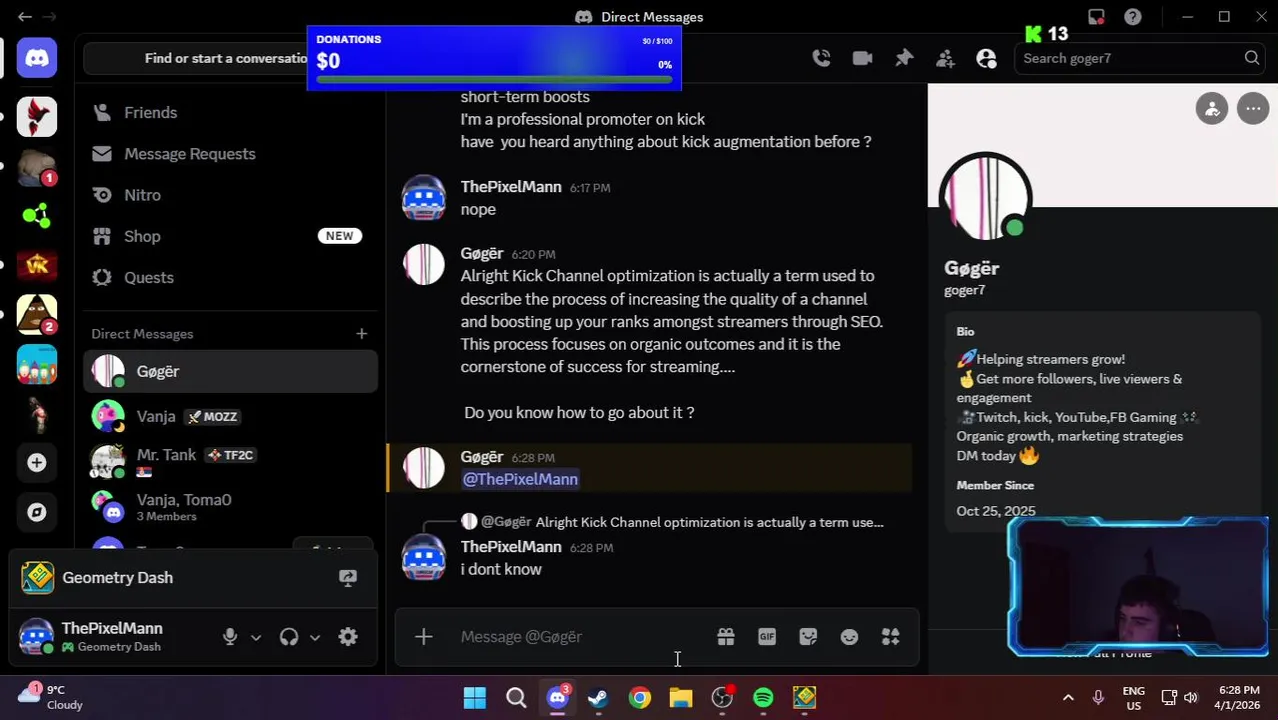Screen dimensions: 1278x720
Task: Open user settings gear icon
Action: (x=348, y=637)
